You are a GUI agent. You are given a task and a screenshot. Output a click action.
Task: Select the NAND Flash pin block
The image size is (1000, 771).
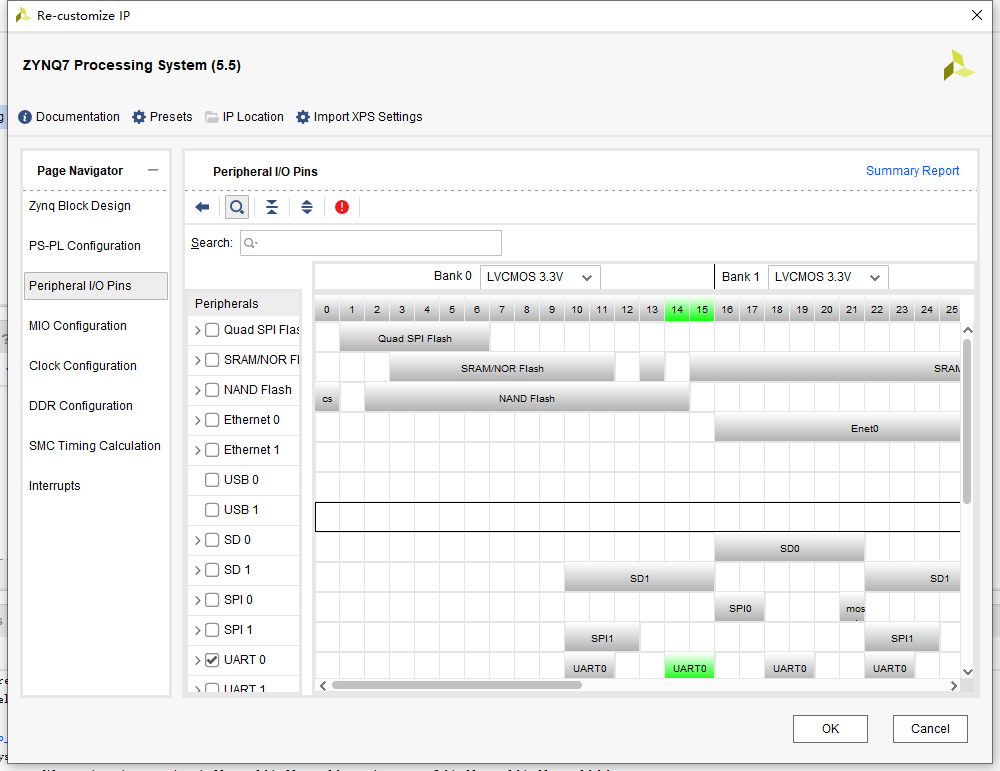pos(527,398)
